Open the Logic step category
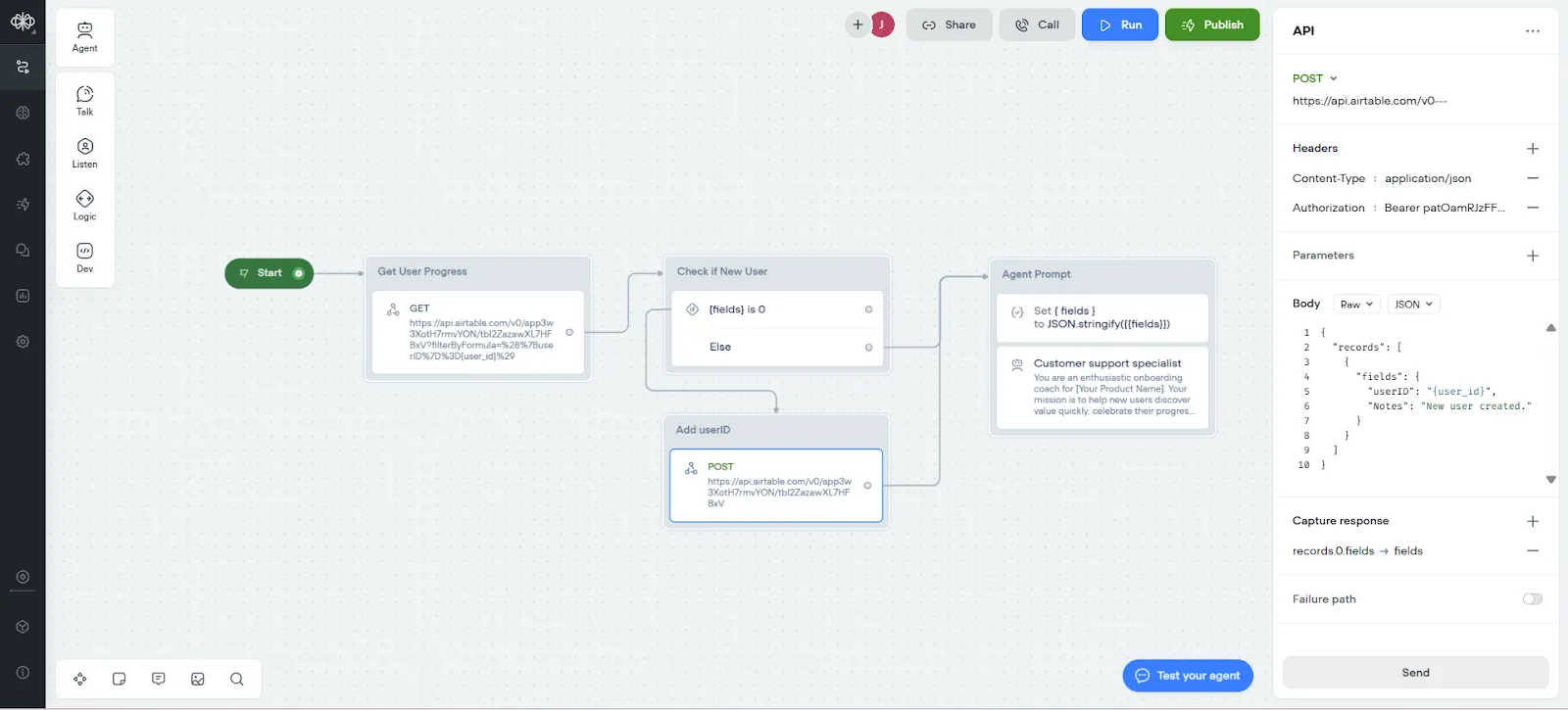Viewport: 1568px width, 710px height. [85, 205]
